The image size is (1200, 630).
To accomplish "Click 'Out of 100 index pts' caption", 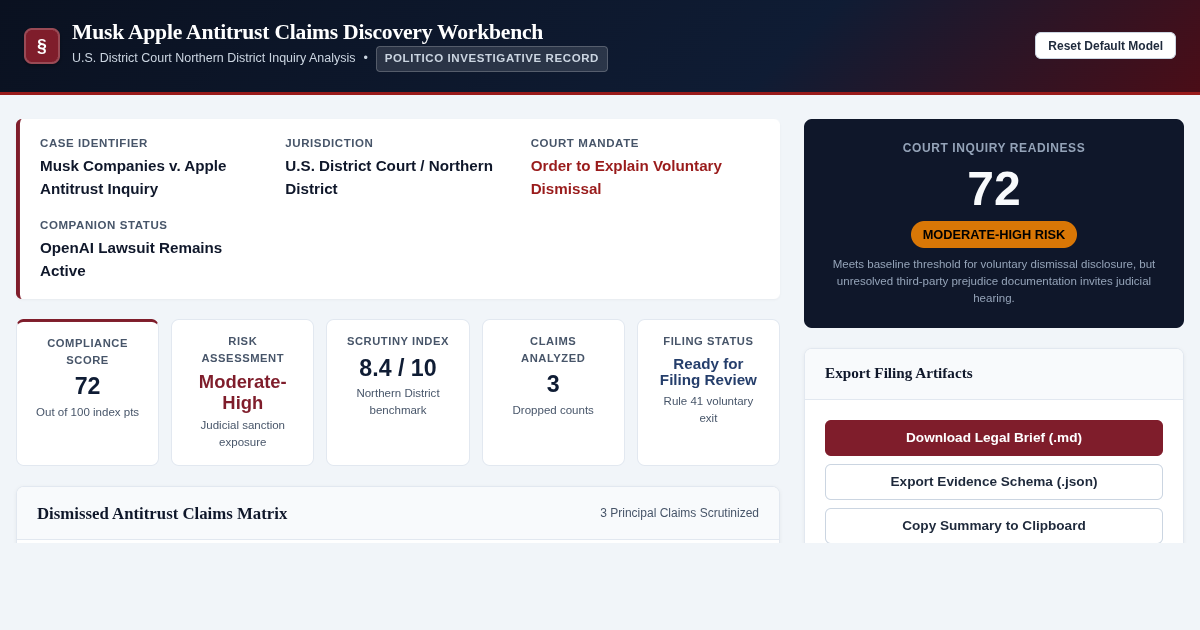I will click(x=87, y=412).
